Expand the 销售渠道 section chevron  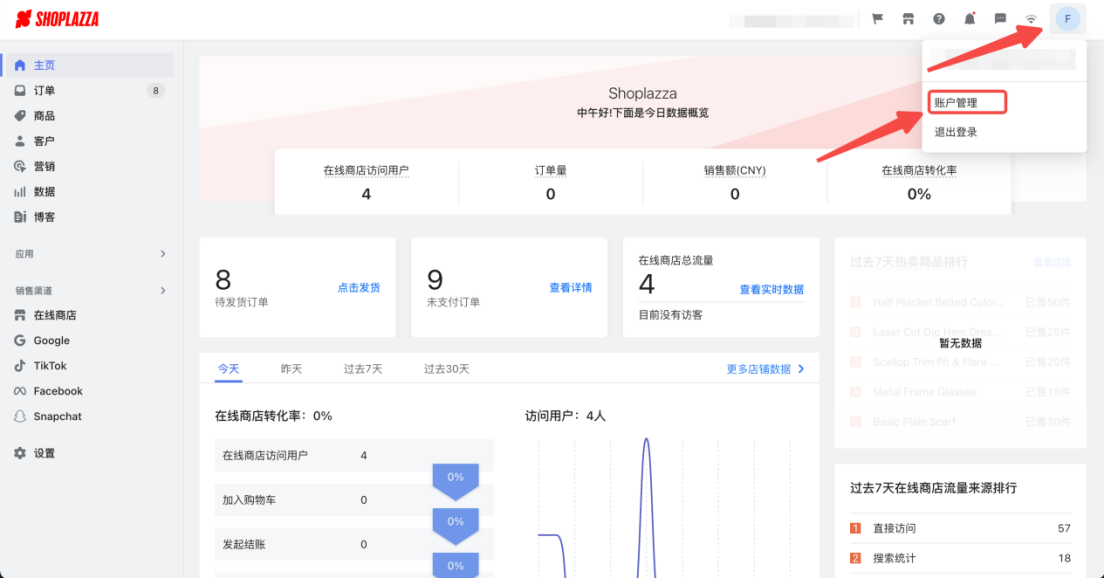[x=163, y=290]
